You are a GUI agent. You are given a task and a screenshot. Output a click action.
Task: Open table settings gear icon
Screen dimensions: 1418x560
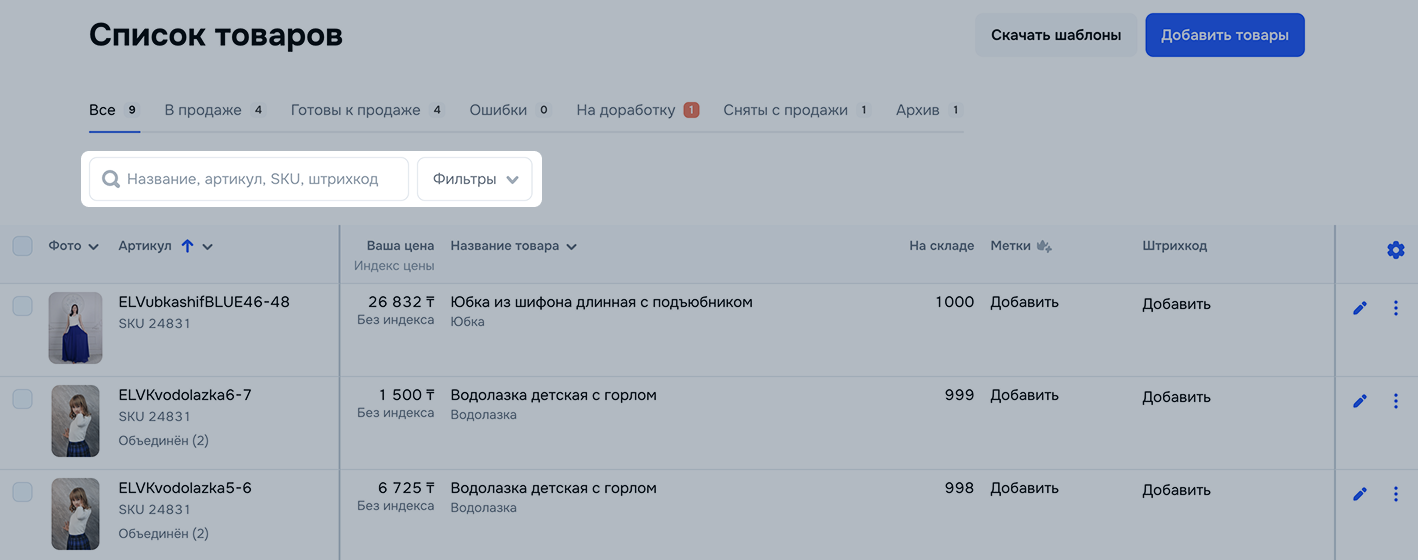[x=1396, y=250]
